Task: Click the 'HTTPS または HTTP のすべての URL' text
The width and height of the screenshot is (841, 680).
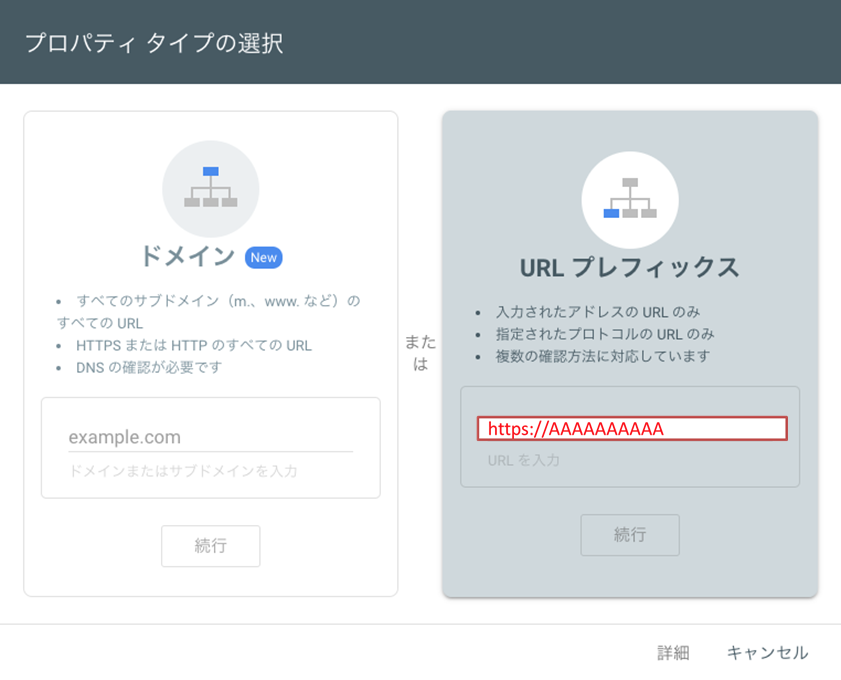Action: pos(194,345)
